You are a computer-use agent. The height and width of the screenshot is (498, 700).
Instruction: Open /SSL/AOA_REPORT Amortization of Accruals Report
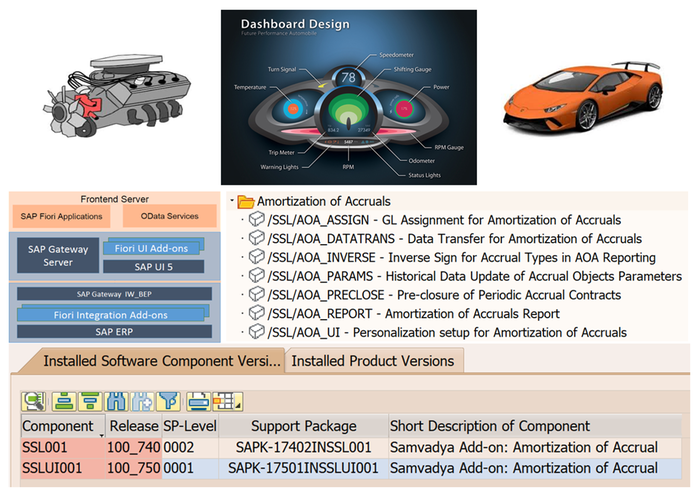[413, 314]
